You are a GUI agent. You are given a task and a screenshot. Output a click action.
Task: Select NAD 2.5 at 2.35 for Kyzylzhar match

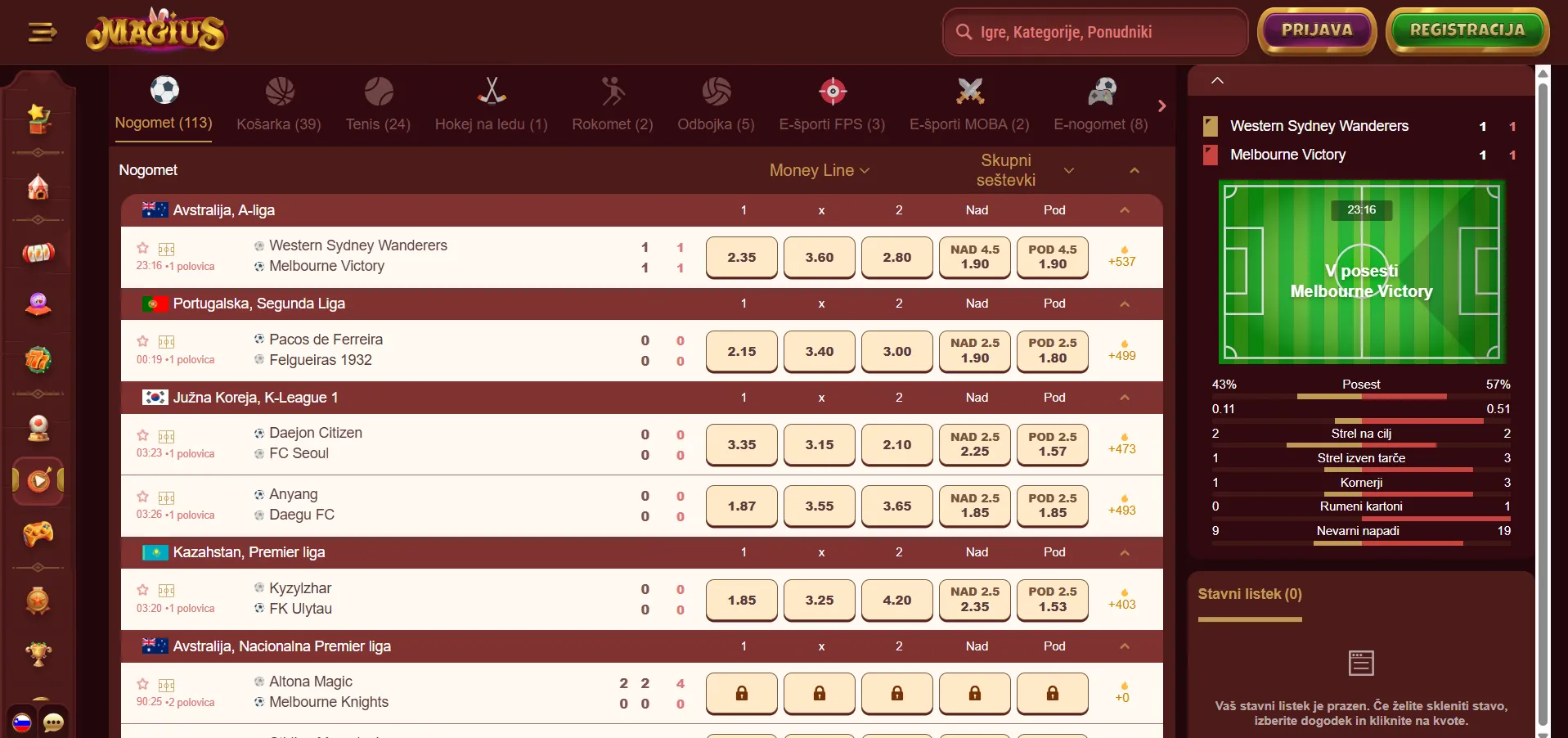(x=975, y=600)
